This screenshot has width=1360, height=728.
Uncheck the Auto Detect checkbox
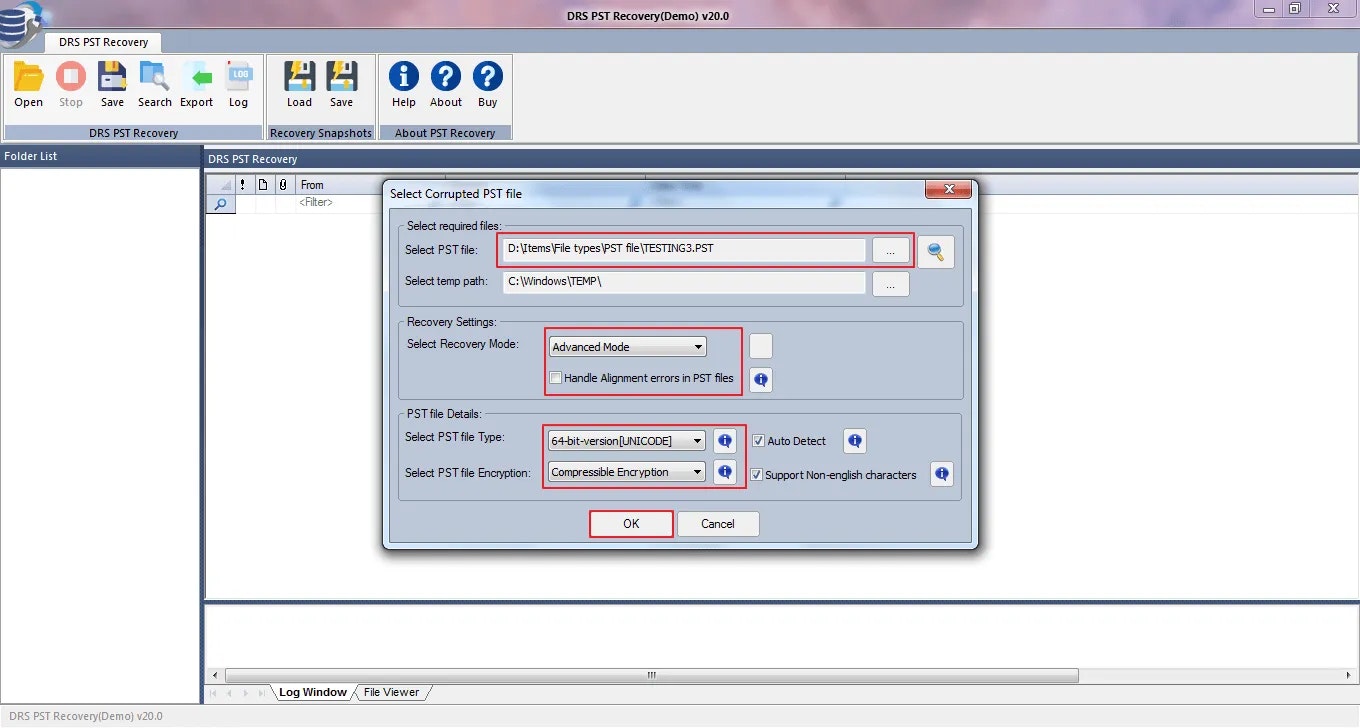(x=758, y=441)
